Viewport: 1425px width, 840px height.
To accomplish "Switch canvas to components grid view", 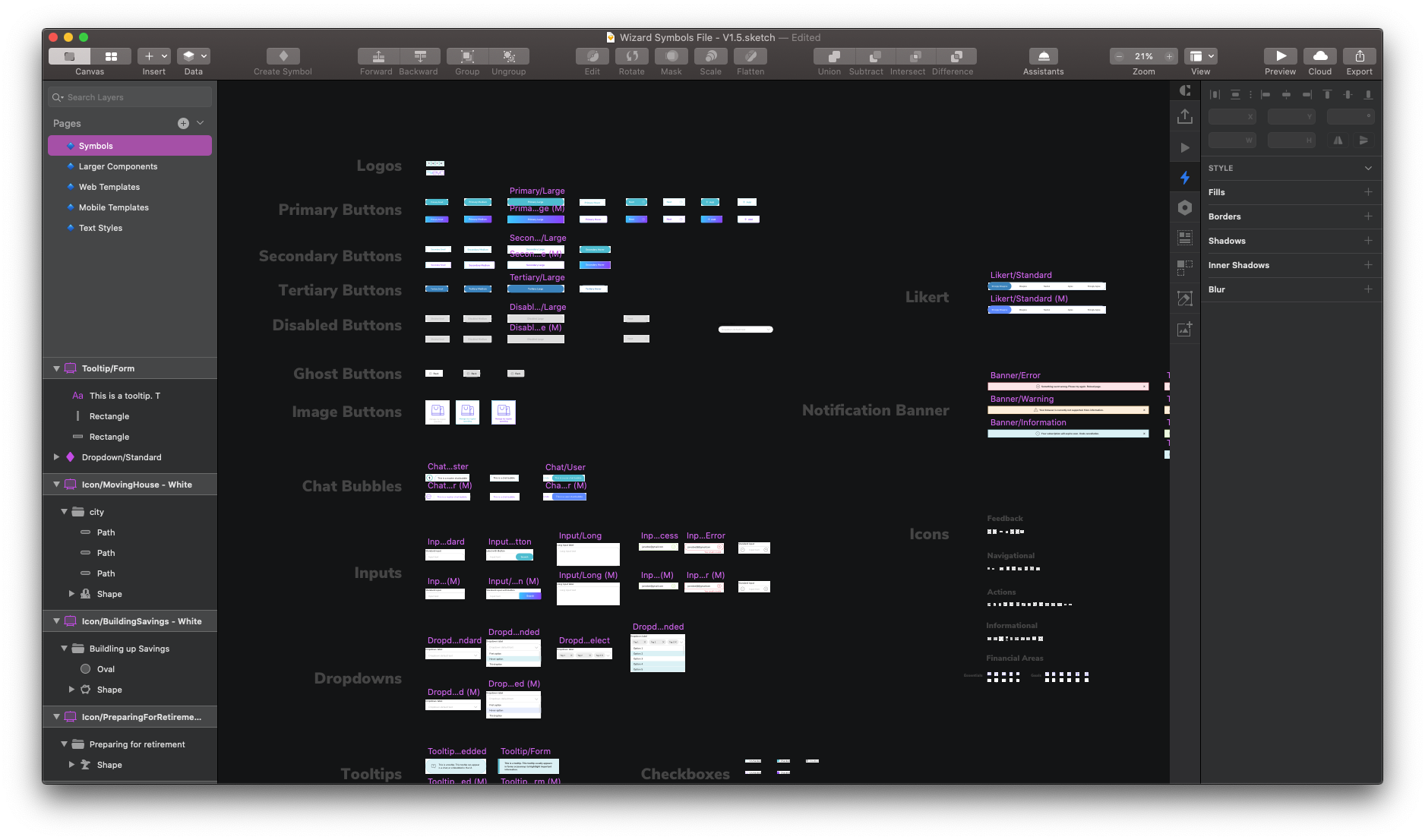I will tap(111, 56).
